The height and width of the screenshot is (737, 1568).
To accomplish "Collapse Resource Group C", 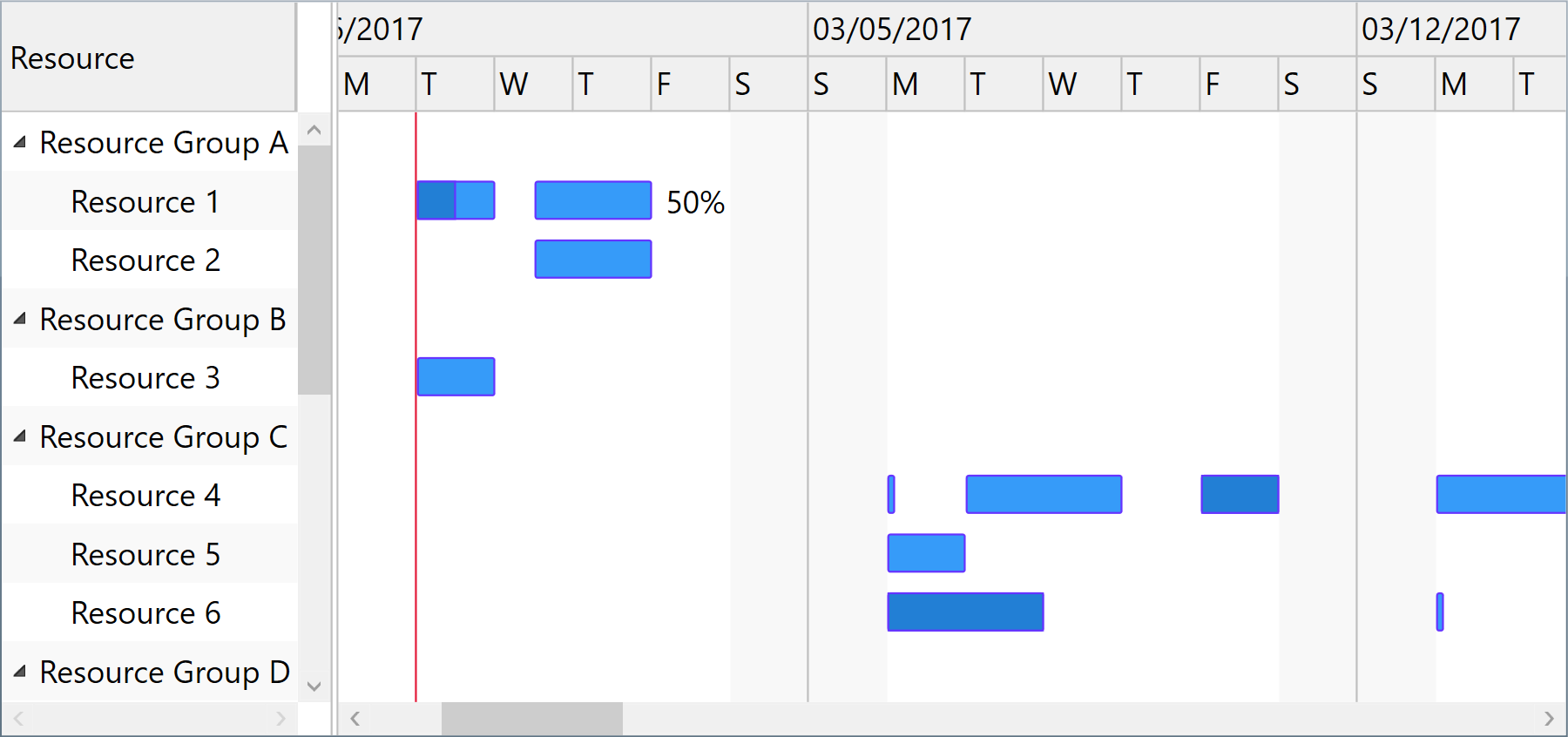I will (x=18, y=436).
